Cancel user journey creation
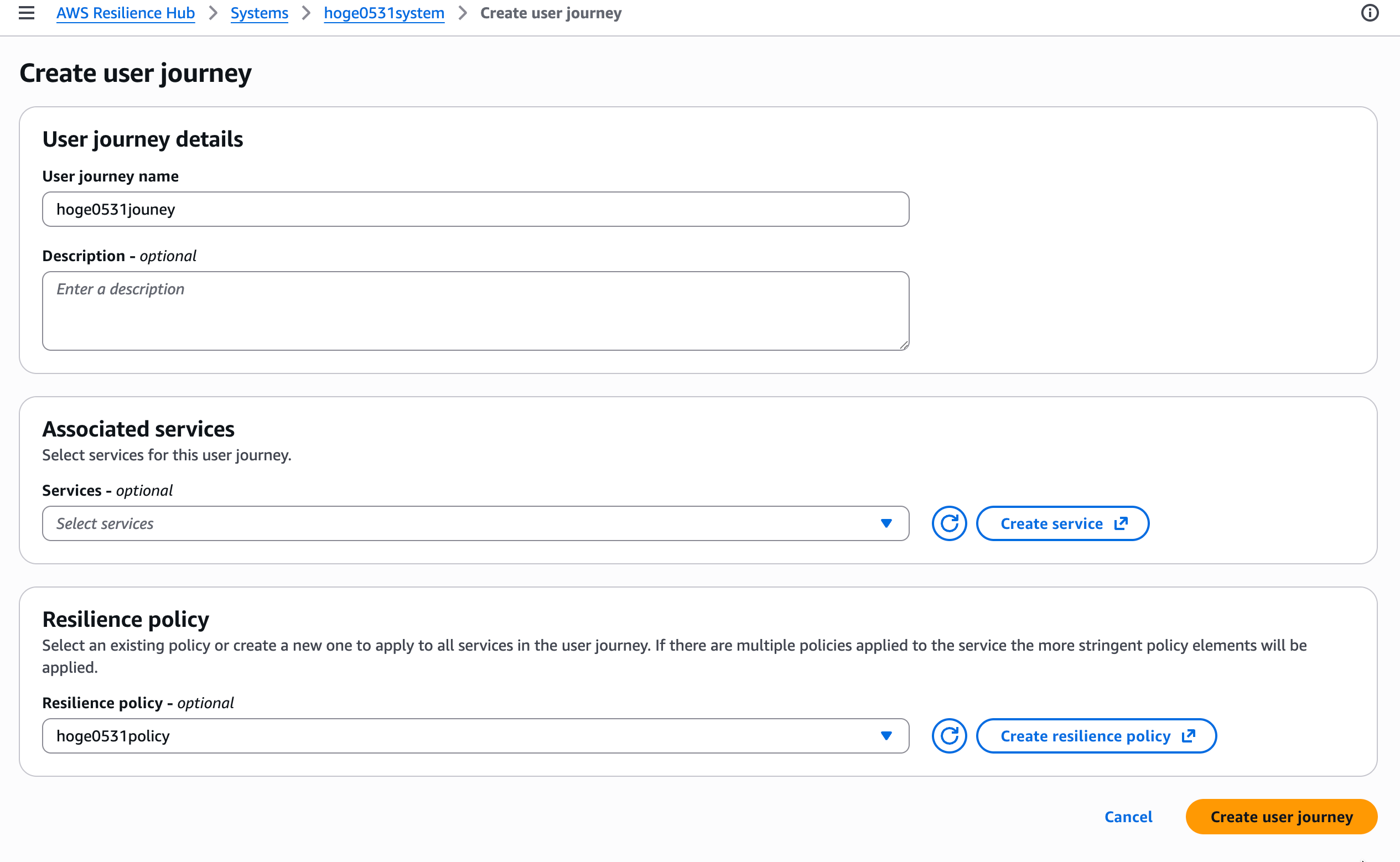This screenshot has width=1400, height=862. (x=1128, y=817)
